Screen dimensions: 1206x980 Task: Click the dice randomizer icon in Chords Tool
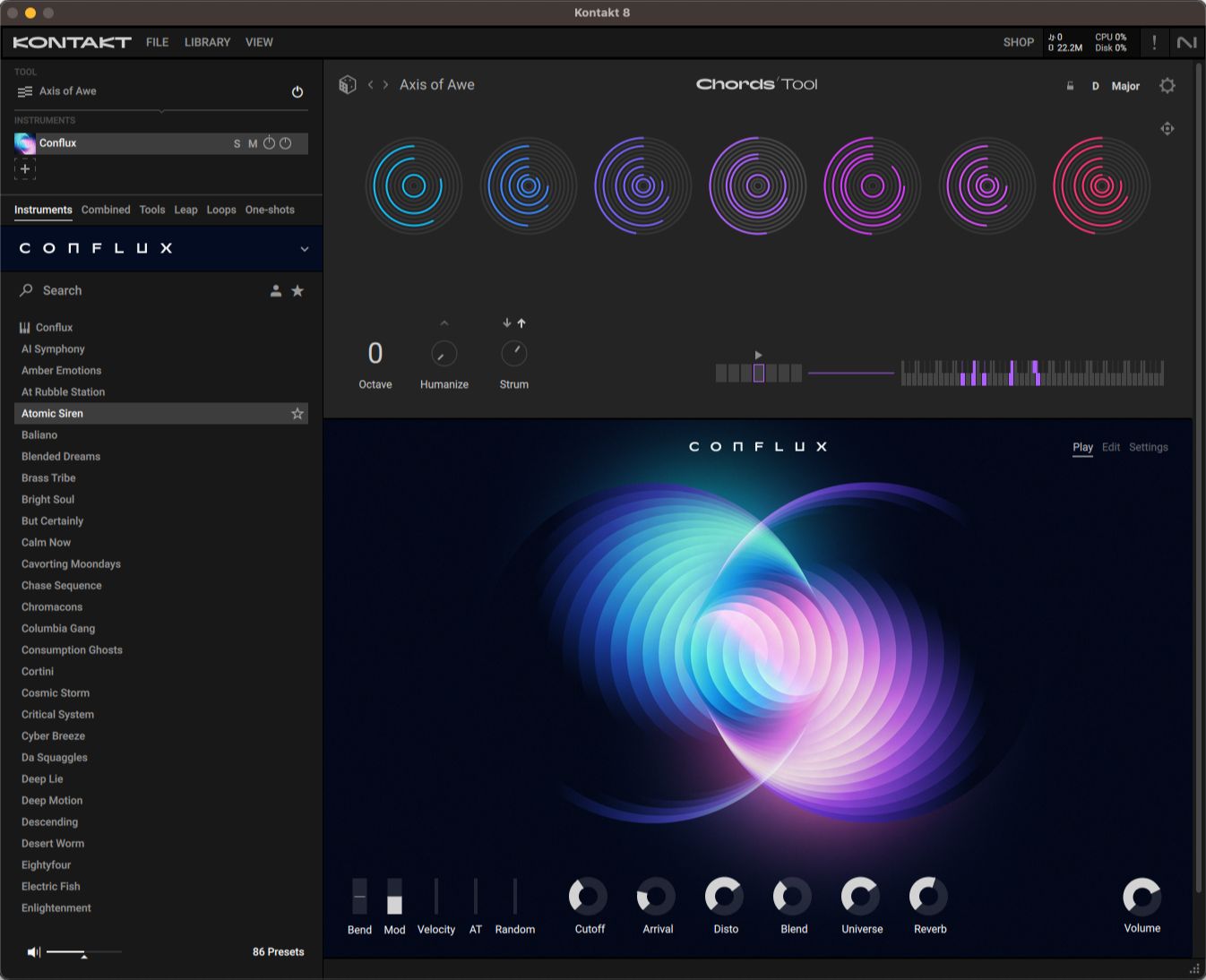click(348, 84)
